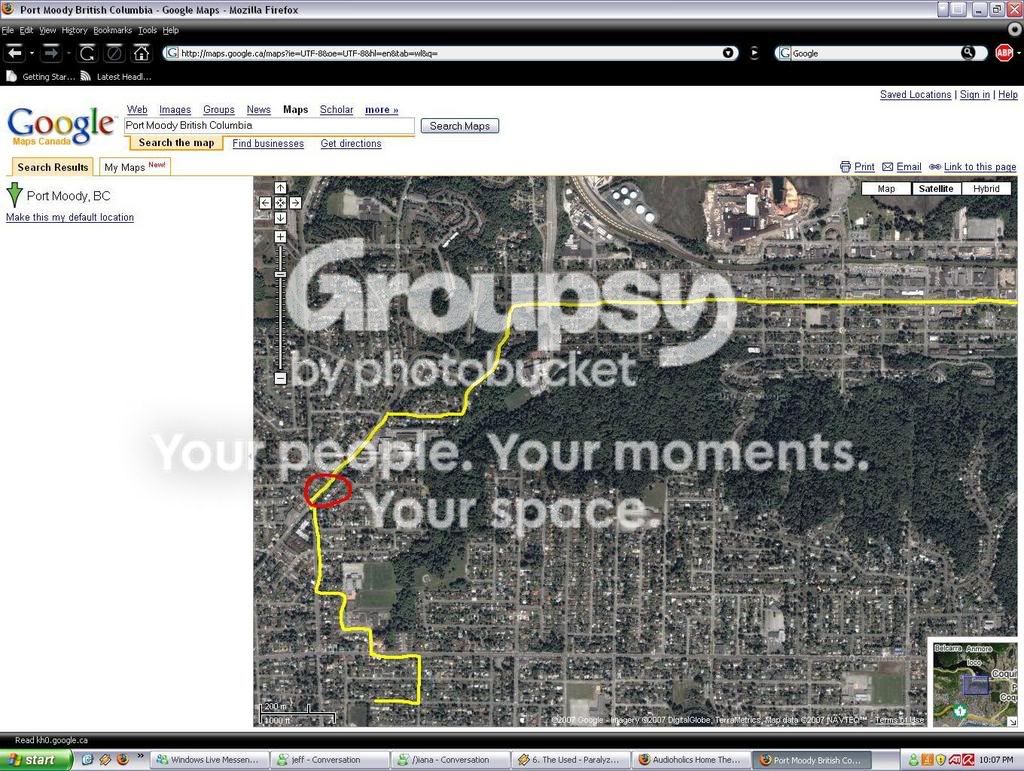The height and width of the screenshot is (771, 1024).
Task: Switch the map to Satellite view
Action: [x=936, y=189]
